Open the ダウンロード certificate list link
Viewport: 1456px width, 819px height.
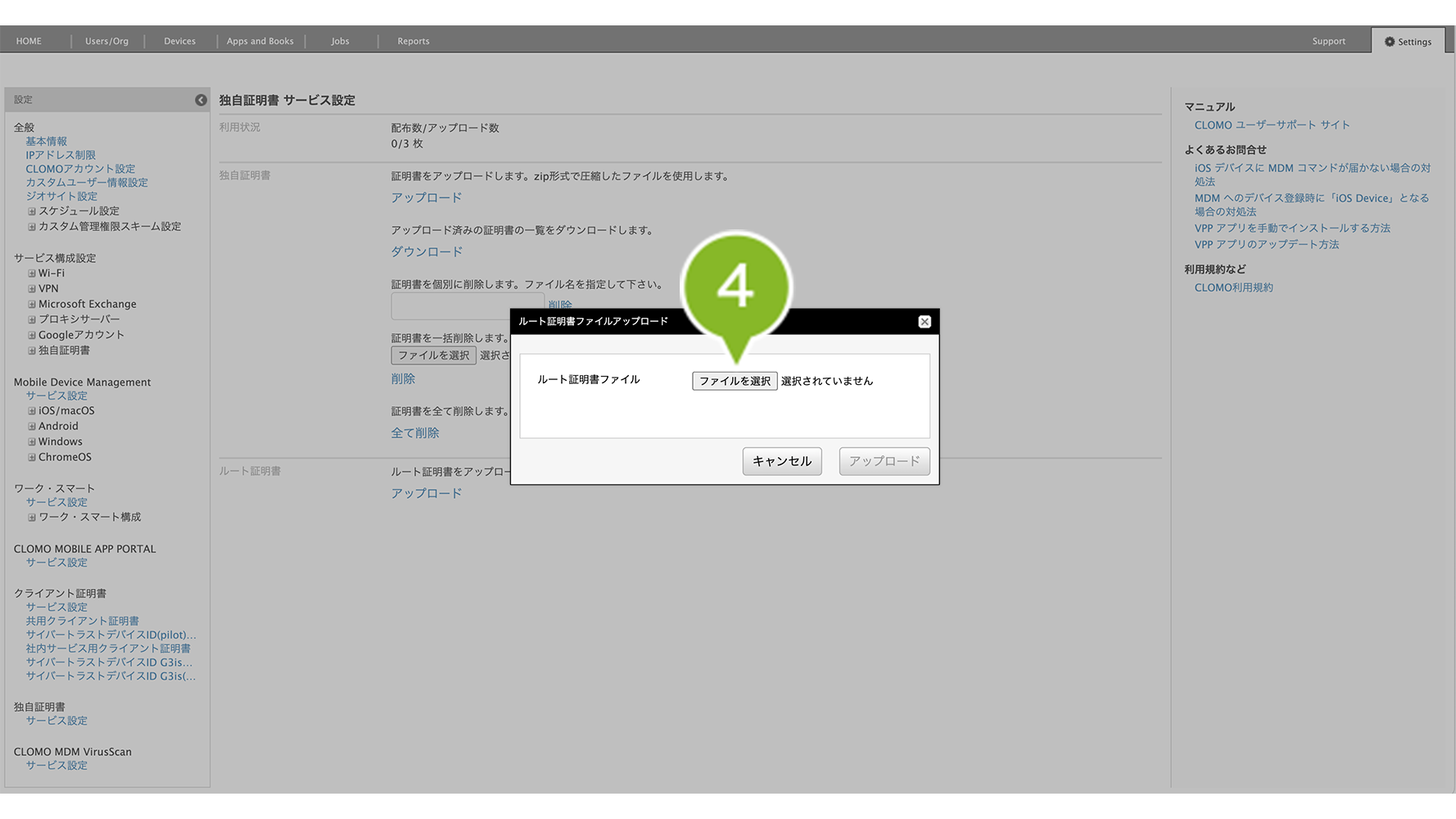pyautogui.click(x=427, y=252)
